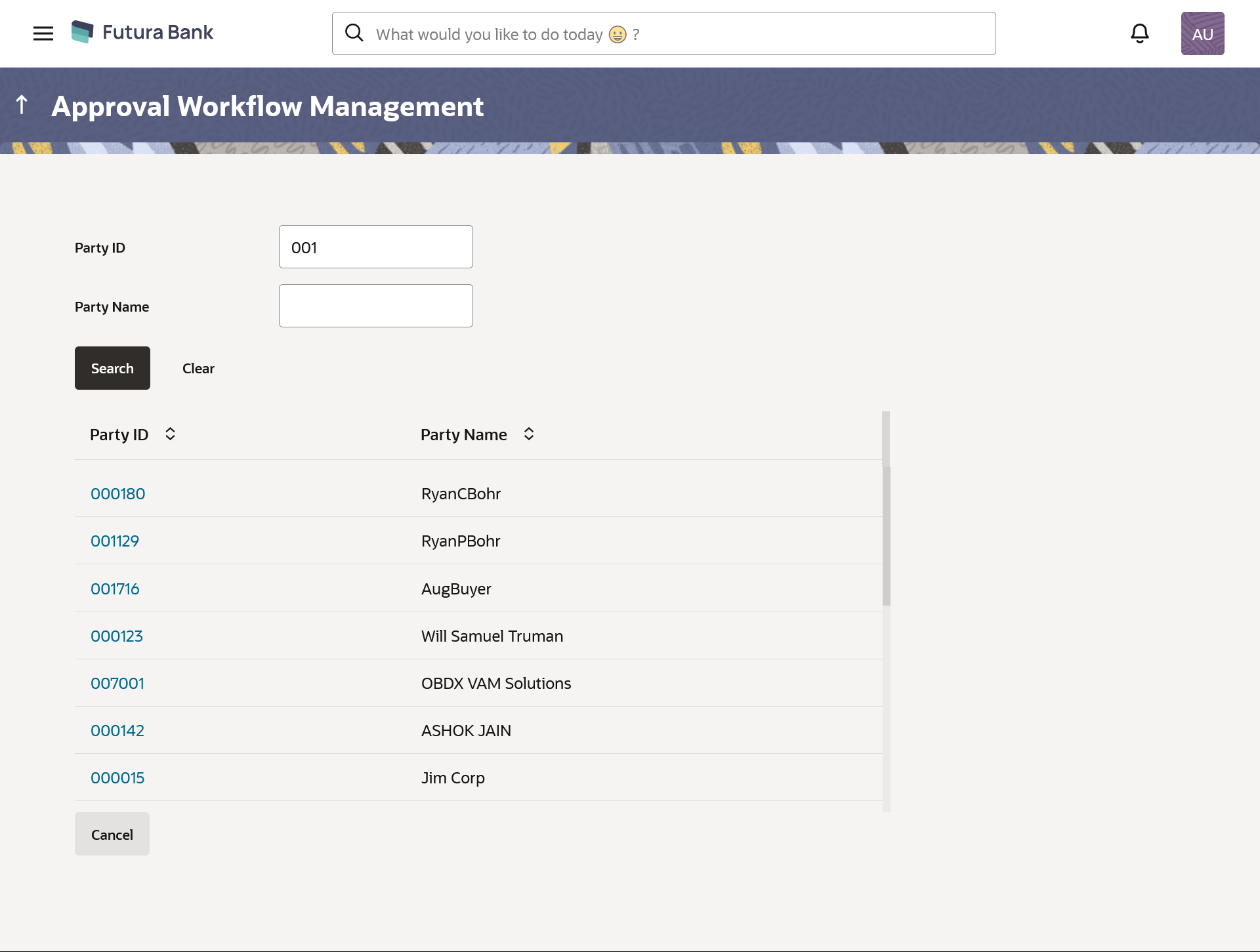Open party 000180 RyanCBohr
This screenshot has width=1260, height=952.
coord(117,494)
